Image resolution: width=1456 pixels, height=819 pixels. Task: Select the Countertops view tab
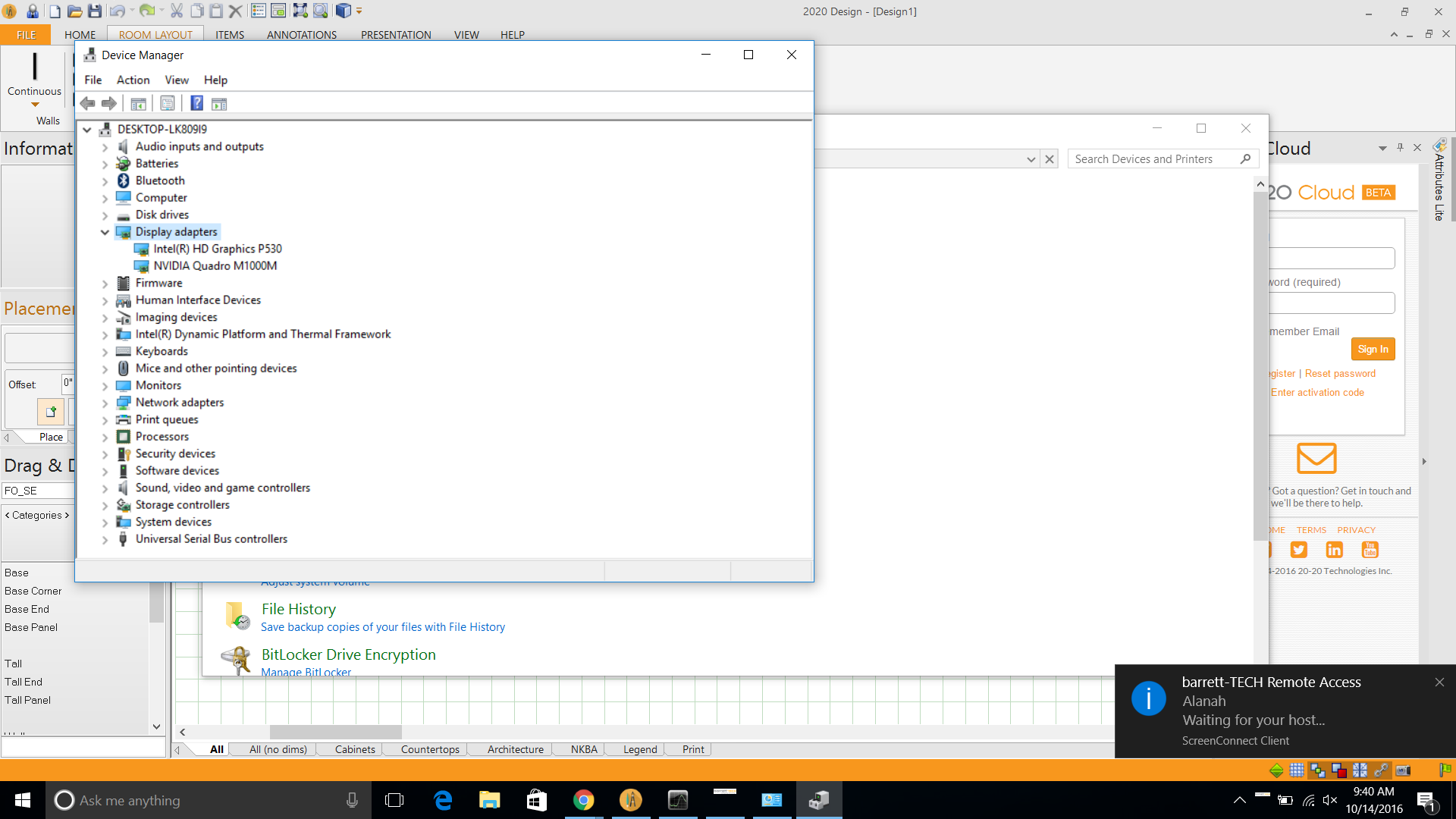click(430, 749)
